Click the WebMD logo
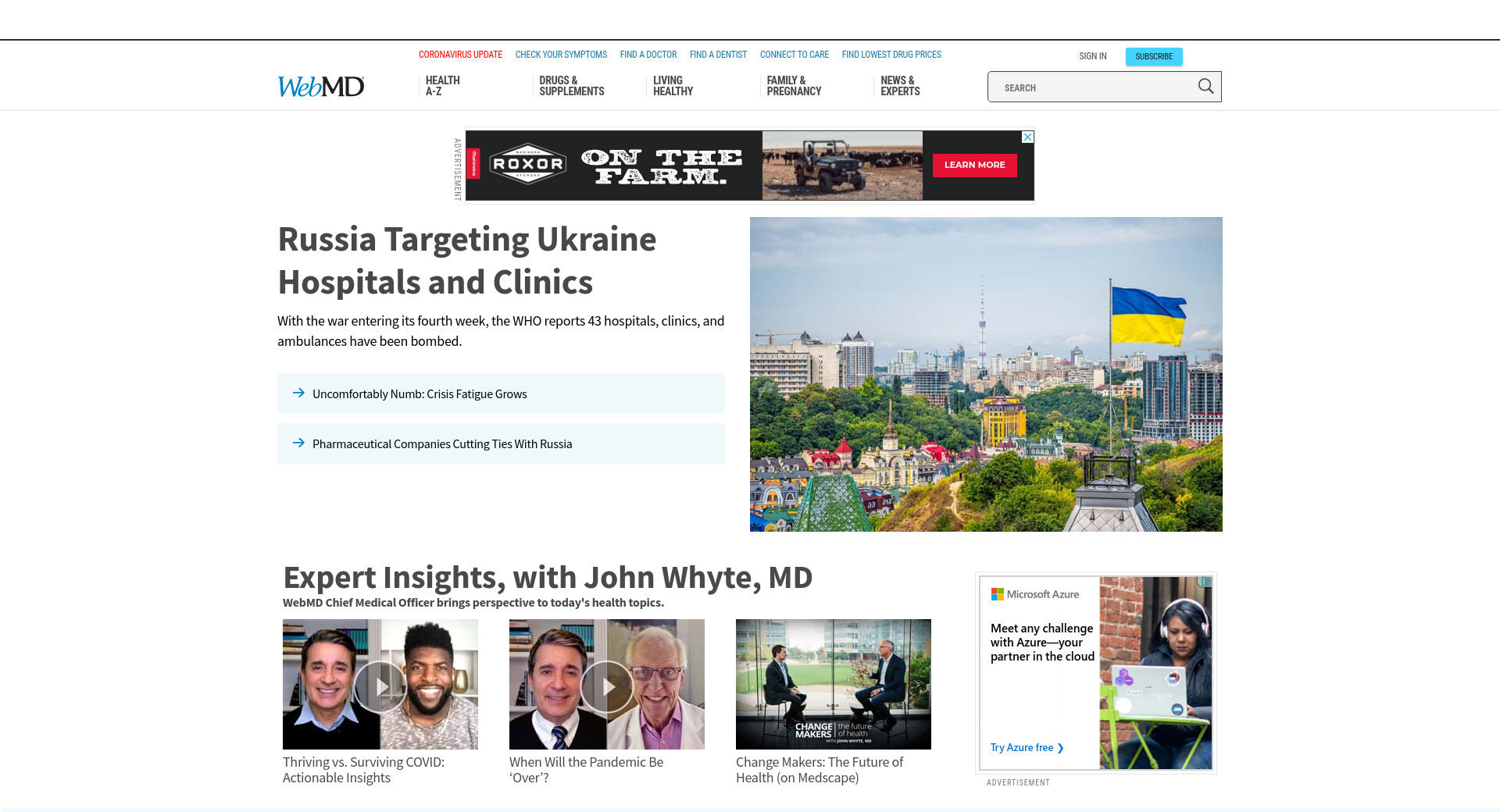 pyautogui.click(x=320, y=87)
